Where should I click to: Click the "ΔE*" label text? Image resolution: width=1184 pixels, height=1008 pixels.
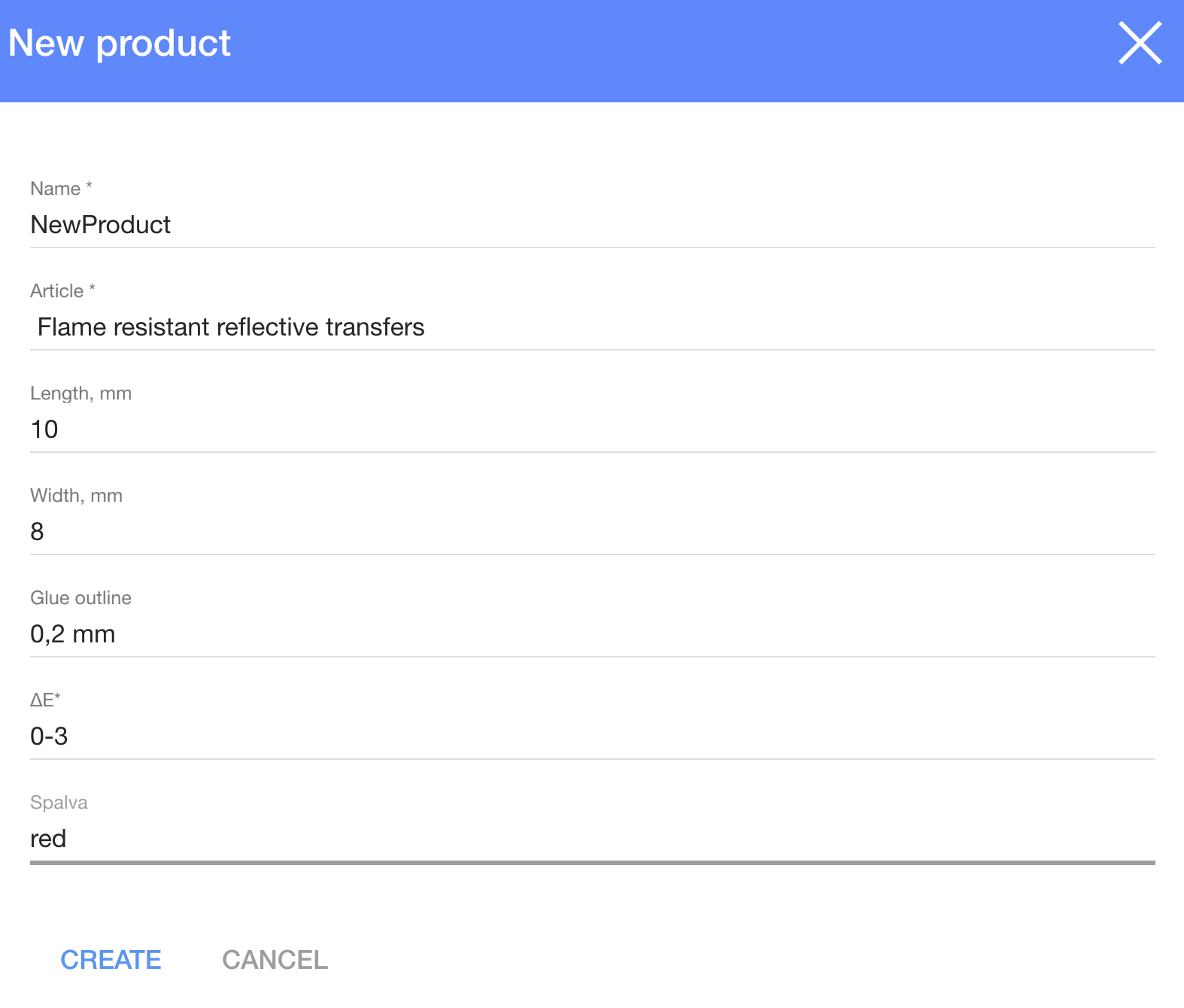click(45, 700)
